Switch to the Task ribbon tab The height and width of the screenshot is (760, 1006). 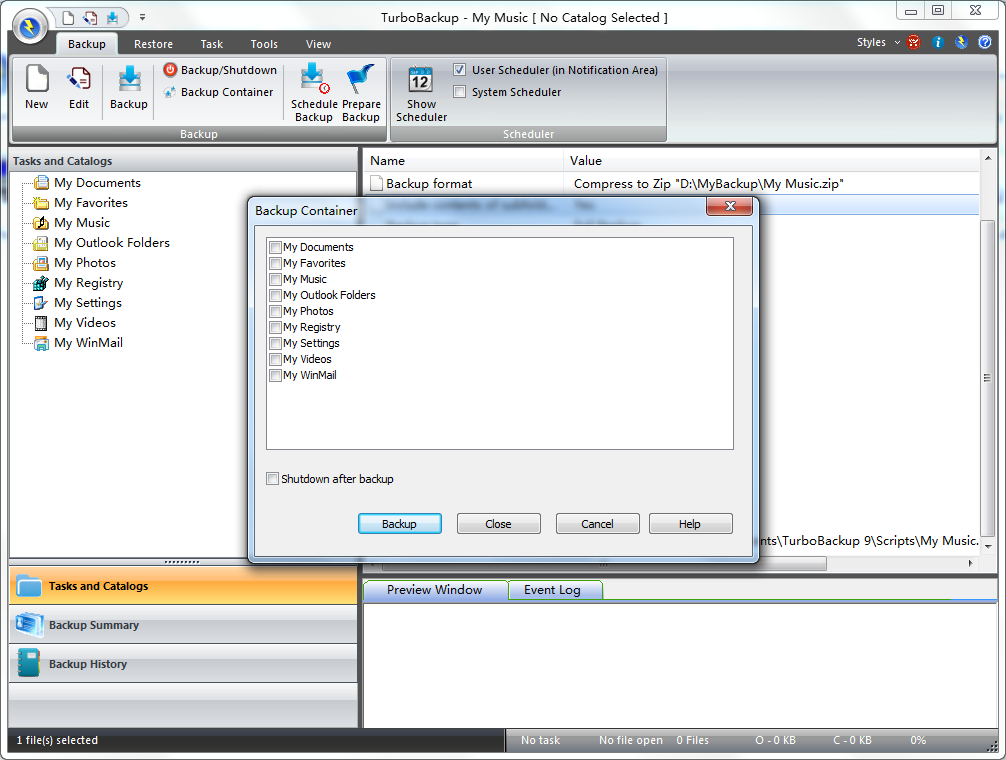pyautogui.click(x=211, y=44)
